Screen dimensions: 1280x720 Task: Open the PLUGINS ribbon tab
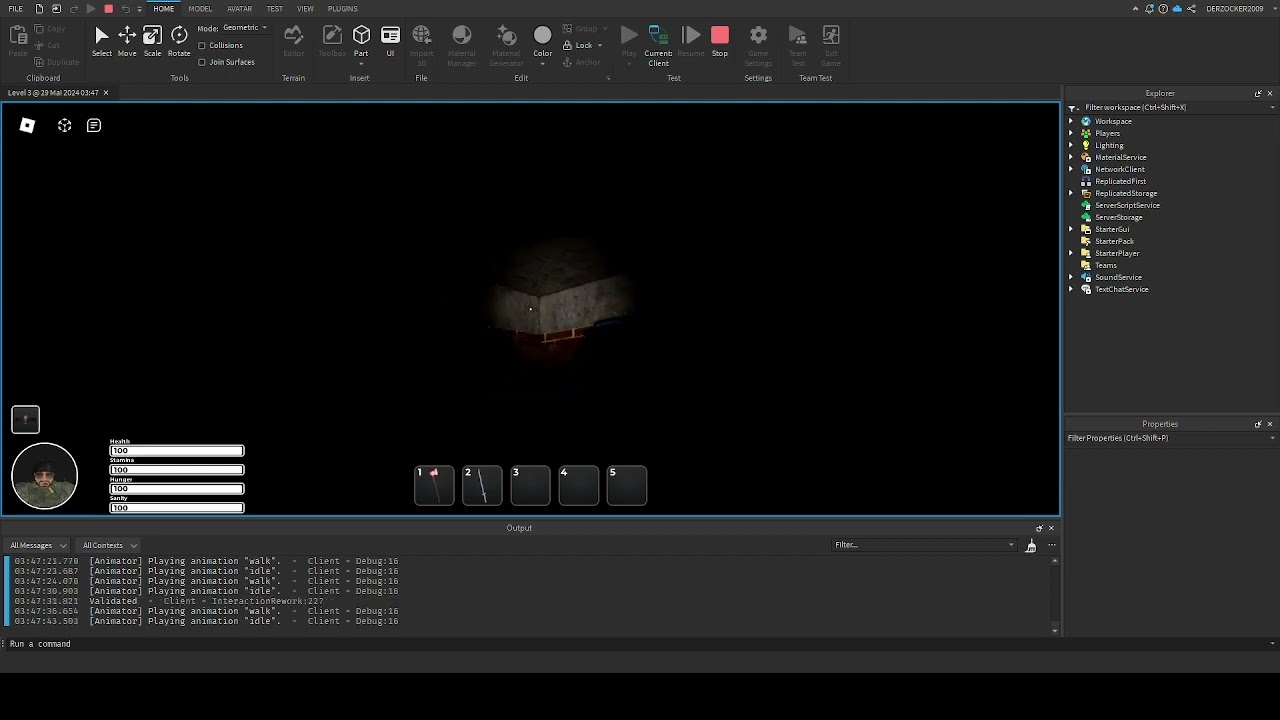[342, 9]
